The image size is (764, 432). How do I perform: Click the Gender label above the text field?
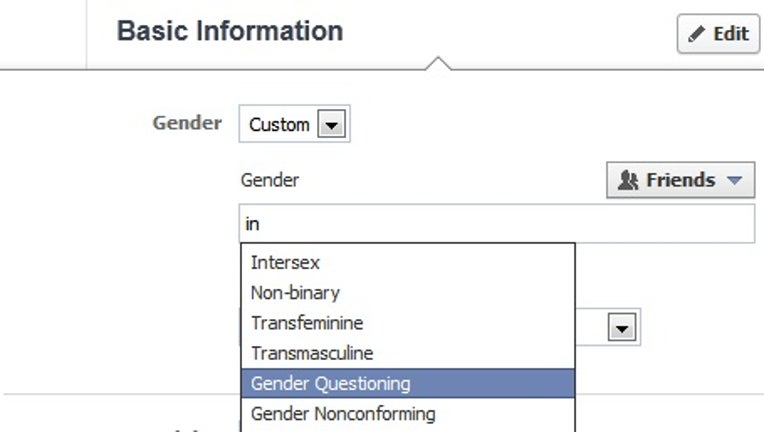coord(270,180)
